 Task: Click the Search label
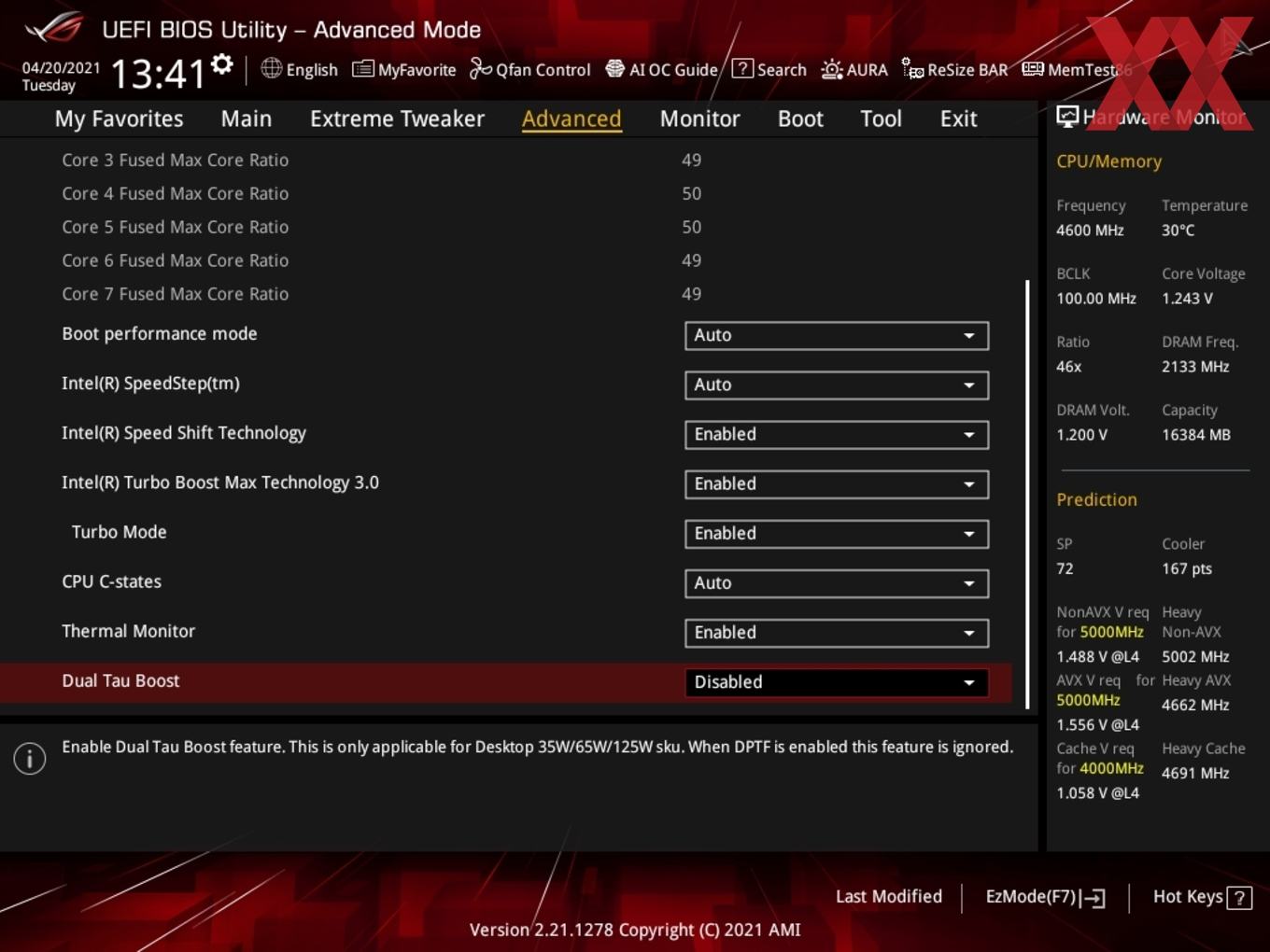(x=782, y=69)
